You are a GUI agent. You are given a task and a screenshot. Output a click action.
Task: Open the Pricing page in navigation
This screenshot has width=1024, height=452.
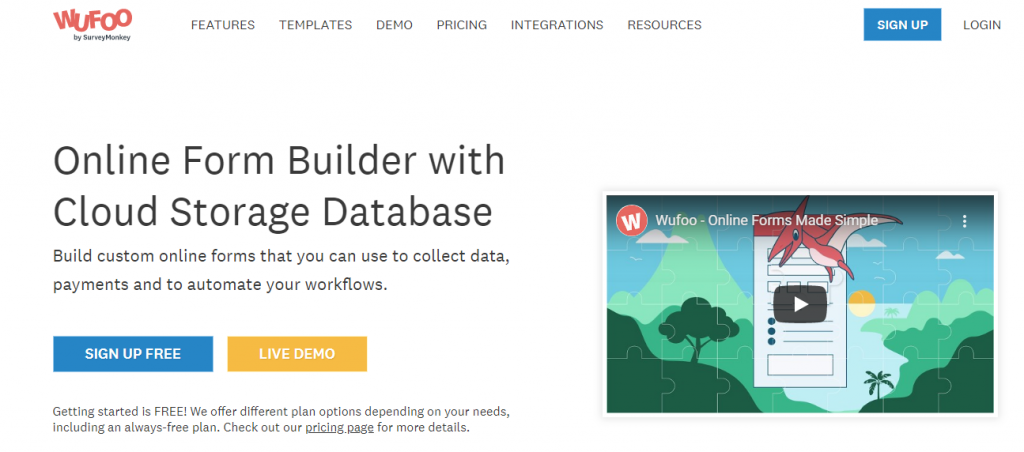462,25
